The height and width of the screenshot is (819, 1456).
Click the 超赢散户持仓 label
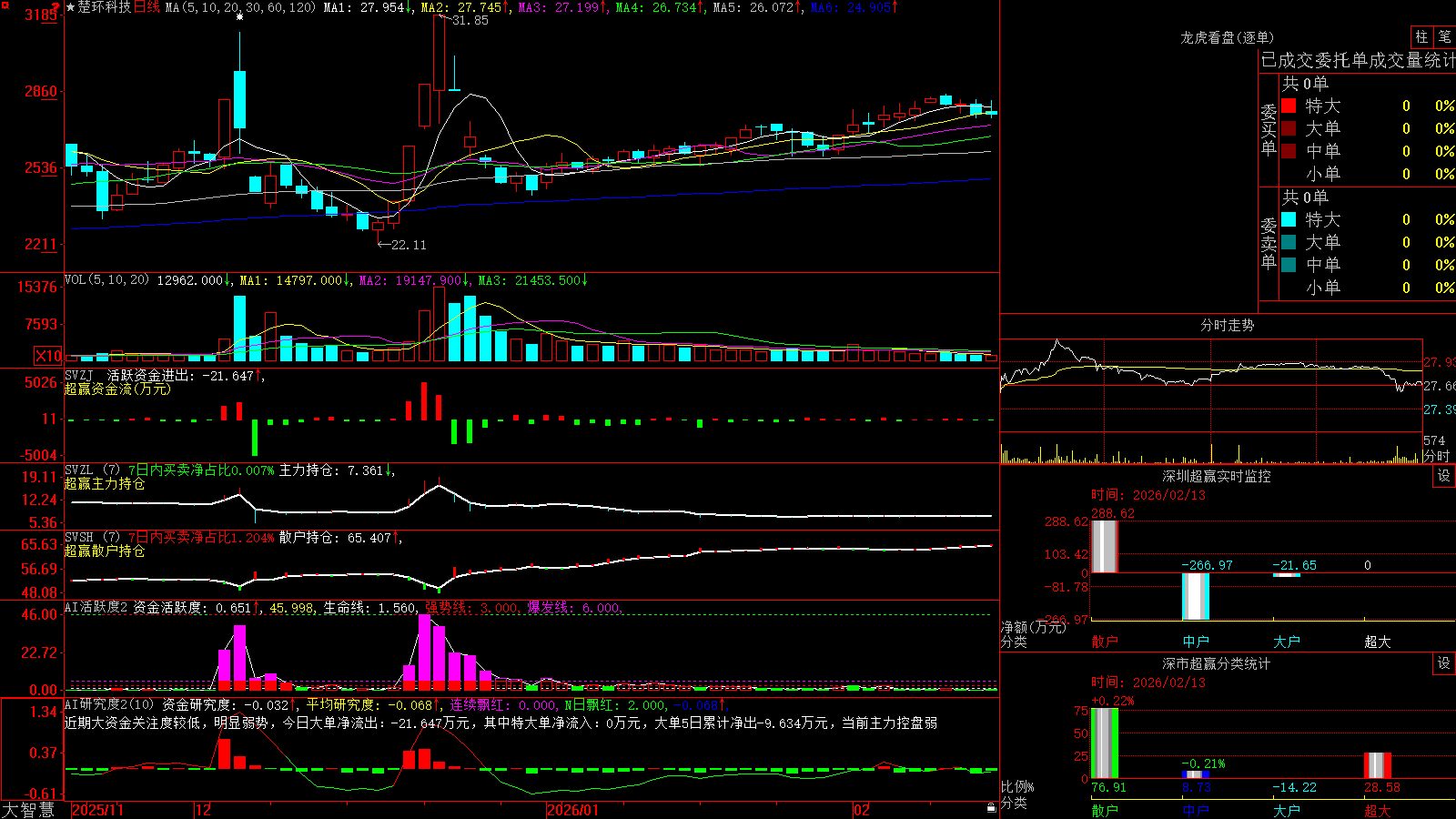click(x=105, y=551)
